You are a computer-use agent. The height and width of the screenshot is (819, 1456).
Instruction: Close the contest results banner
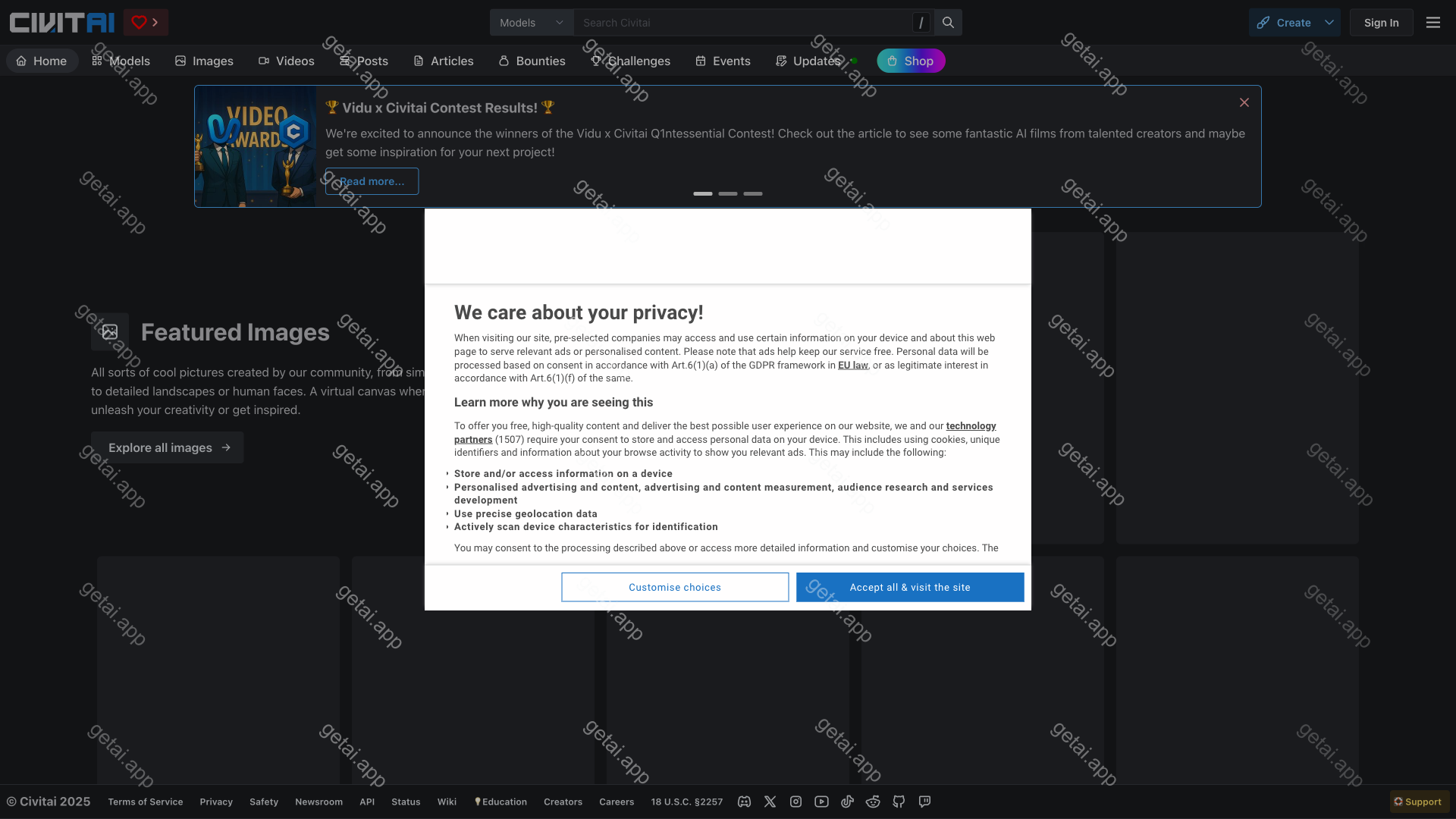(x=1244, y=102)
